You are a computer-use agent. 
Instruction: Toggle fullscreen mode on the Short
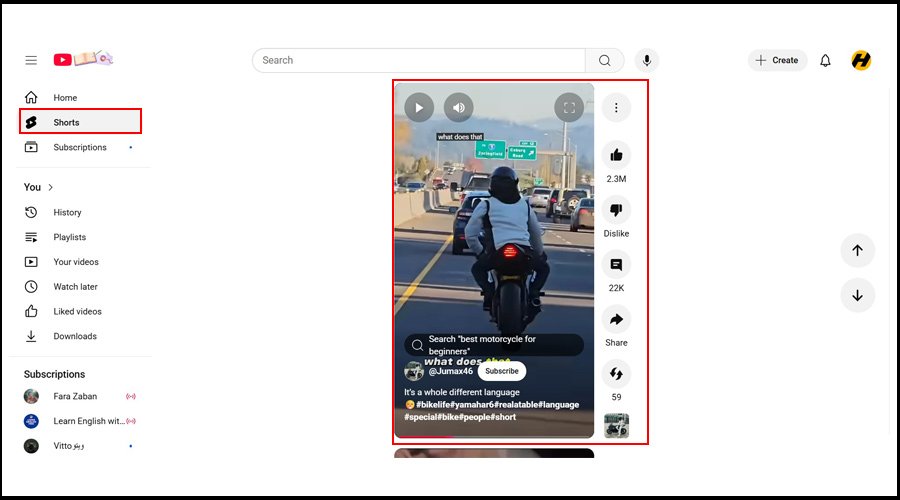(568, 107)
